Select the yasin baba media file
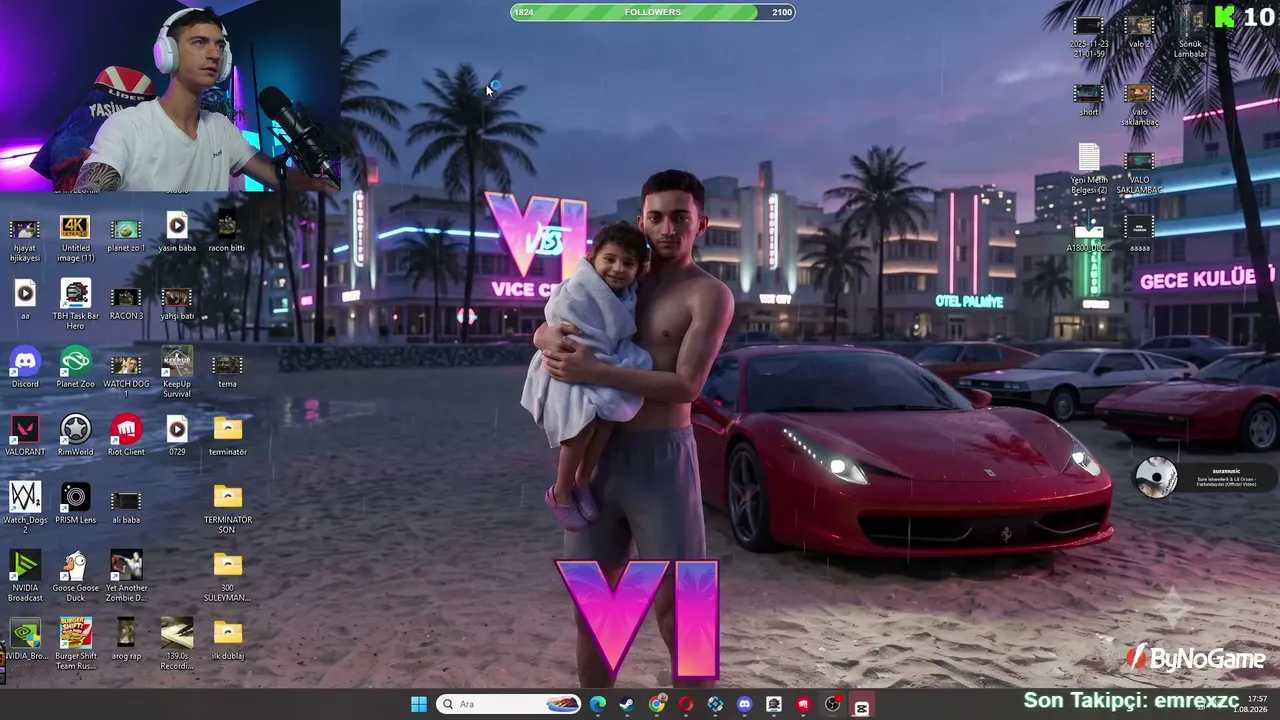 (x=177, y=232)
